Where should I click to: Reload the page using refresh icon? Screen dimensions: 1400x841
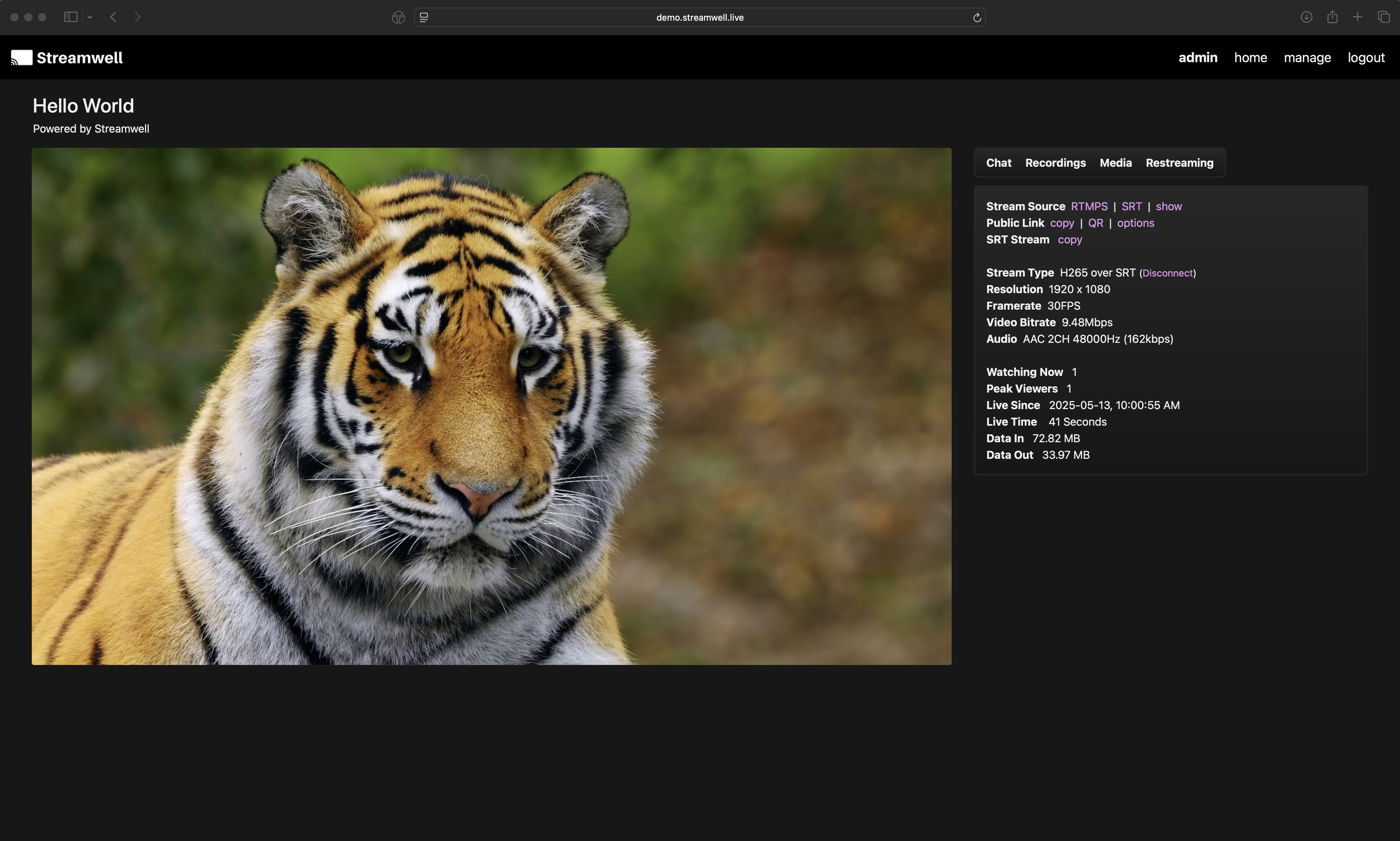[977, 18]
